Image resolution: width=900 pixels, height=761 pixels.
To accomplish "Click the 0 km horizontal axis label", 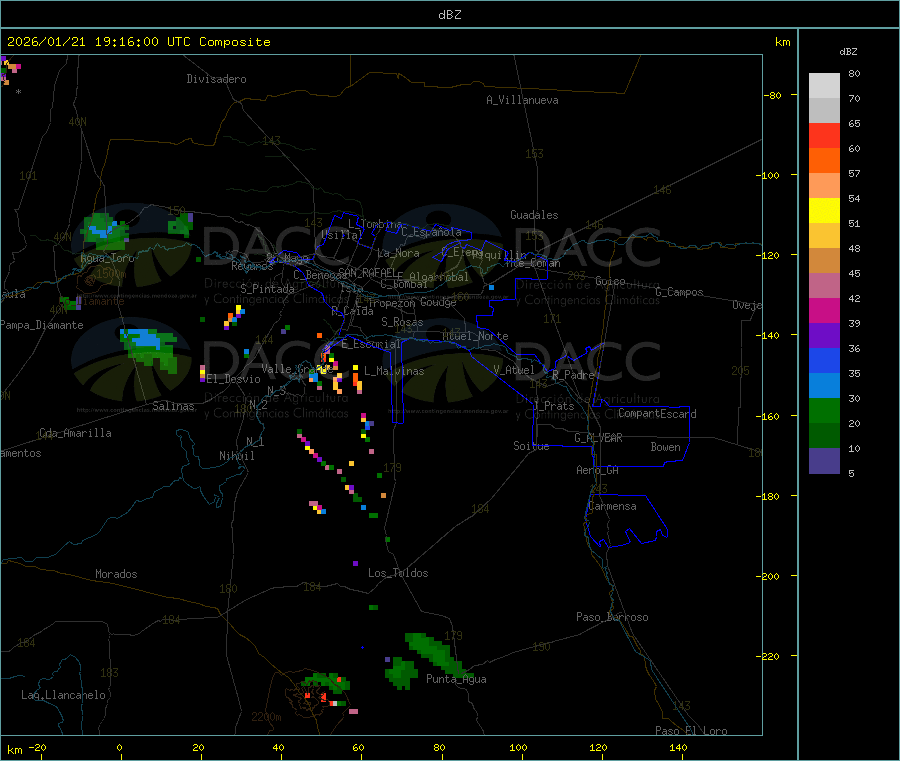I will 119,747.
